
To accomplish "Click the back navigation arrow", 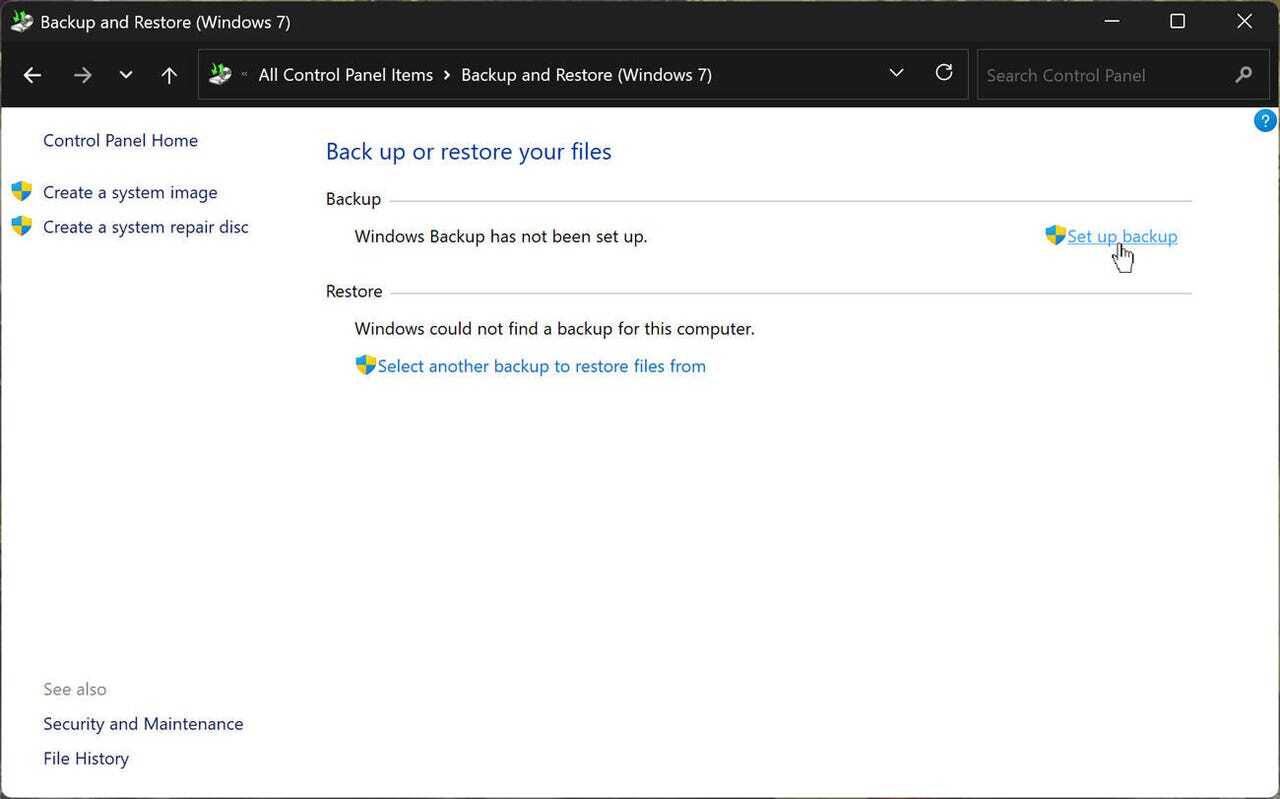I will [x=32, y=75].
